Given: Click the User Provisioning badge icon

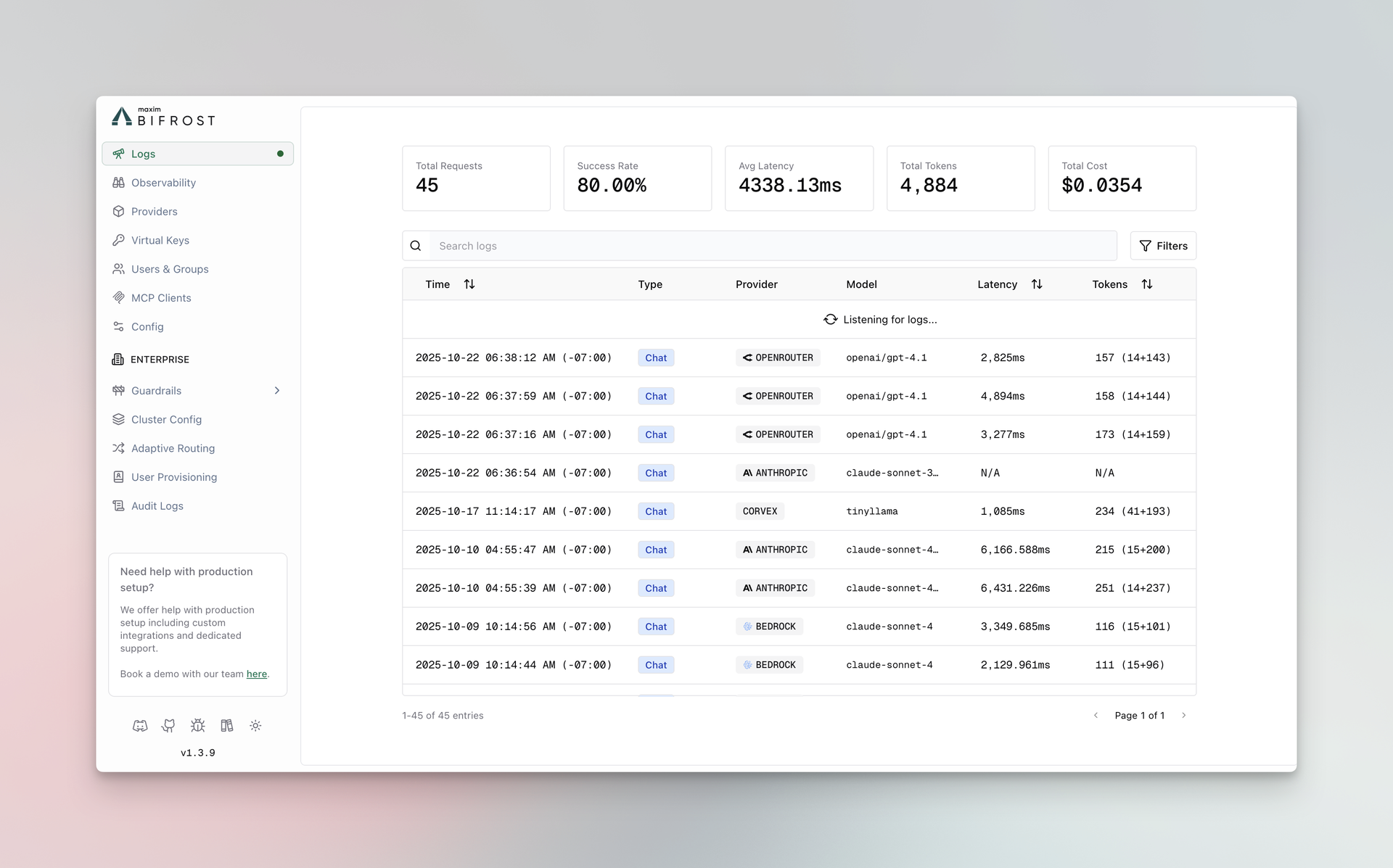Looking at the screenshot, I should pyautogui.click(x=118, y=477).
